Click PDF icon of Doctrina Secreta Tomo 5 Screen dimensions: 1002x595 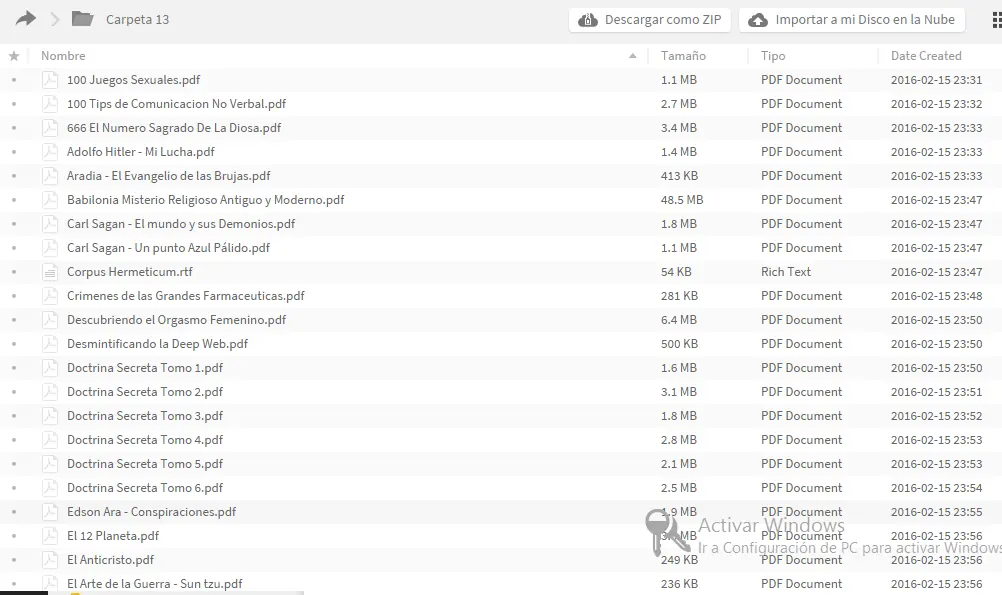(50, 464)
